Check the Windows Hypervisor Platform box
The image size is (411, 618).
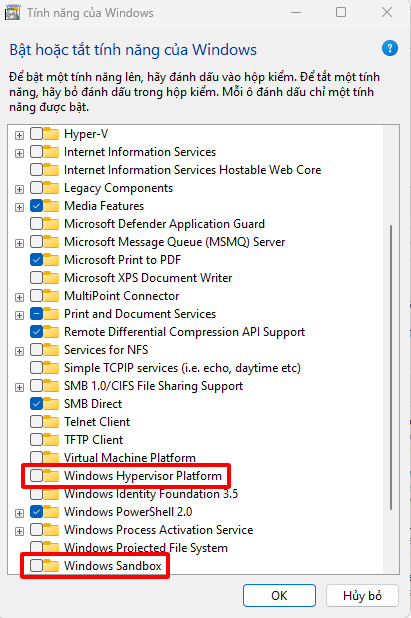click(x=36, y=476)
